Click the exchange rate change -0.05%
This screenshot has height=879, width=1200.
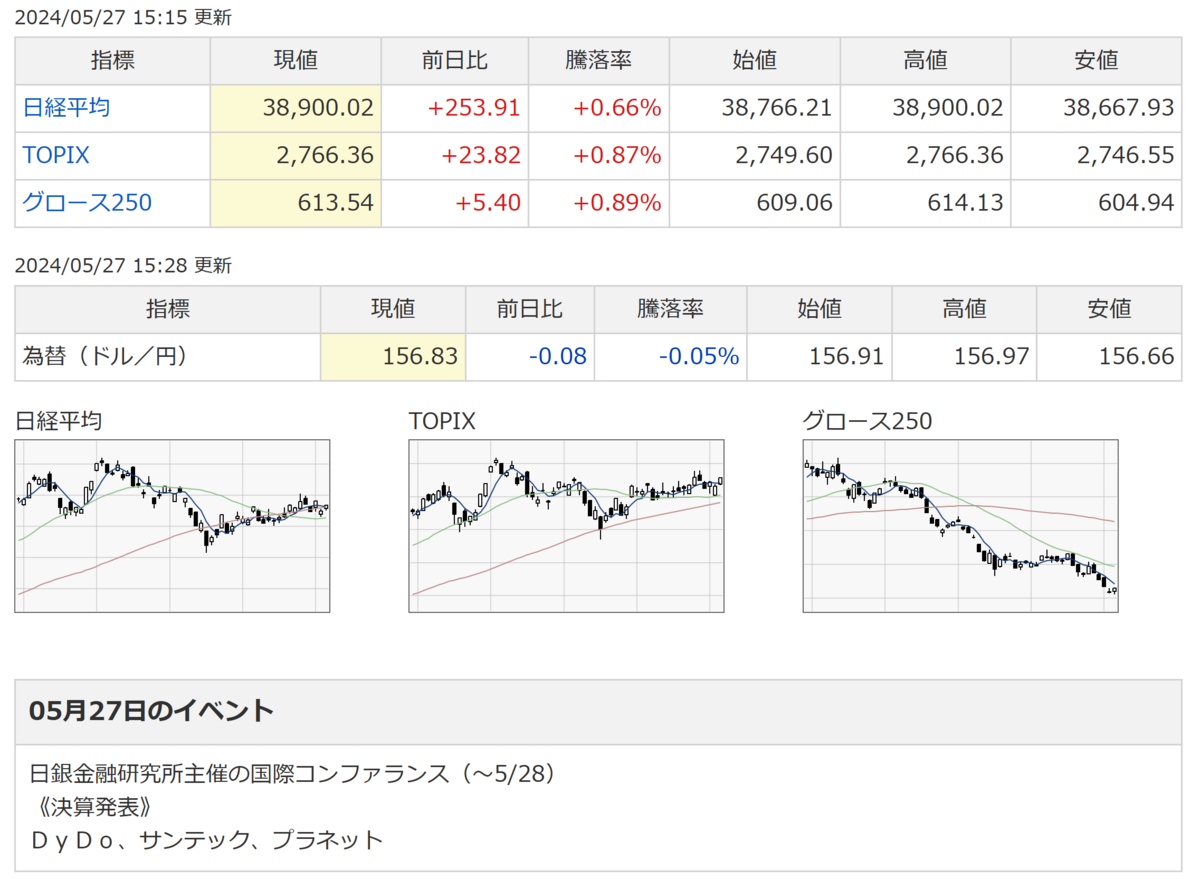tap(699, 357)
